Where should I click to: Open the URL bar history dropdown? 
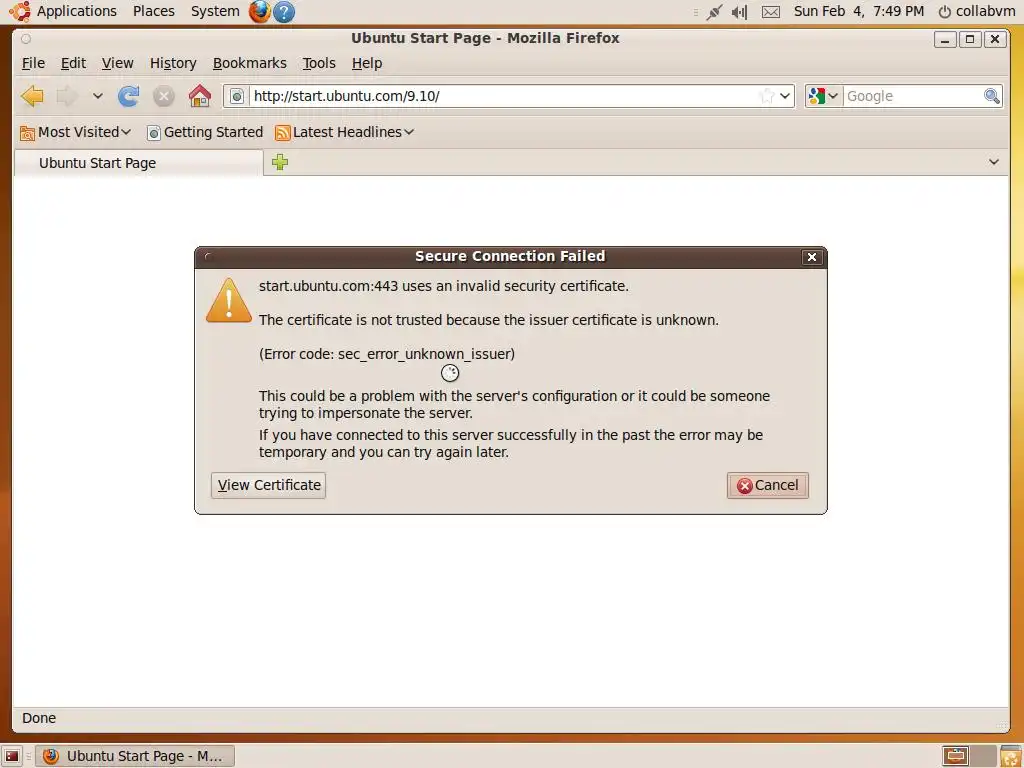pyautogui.click(x=785, y=96)
